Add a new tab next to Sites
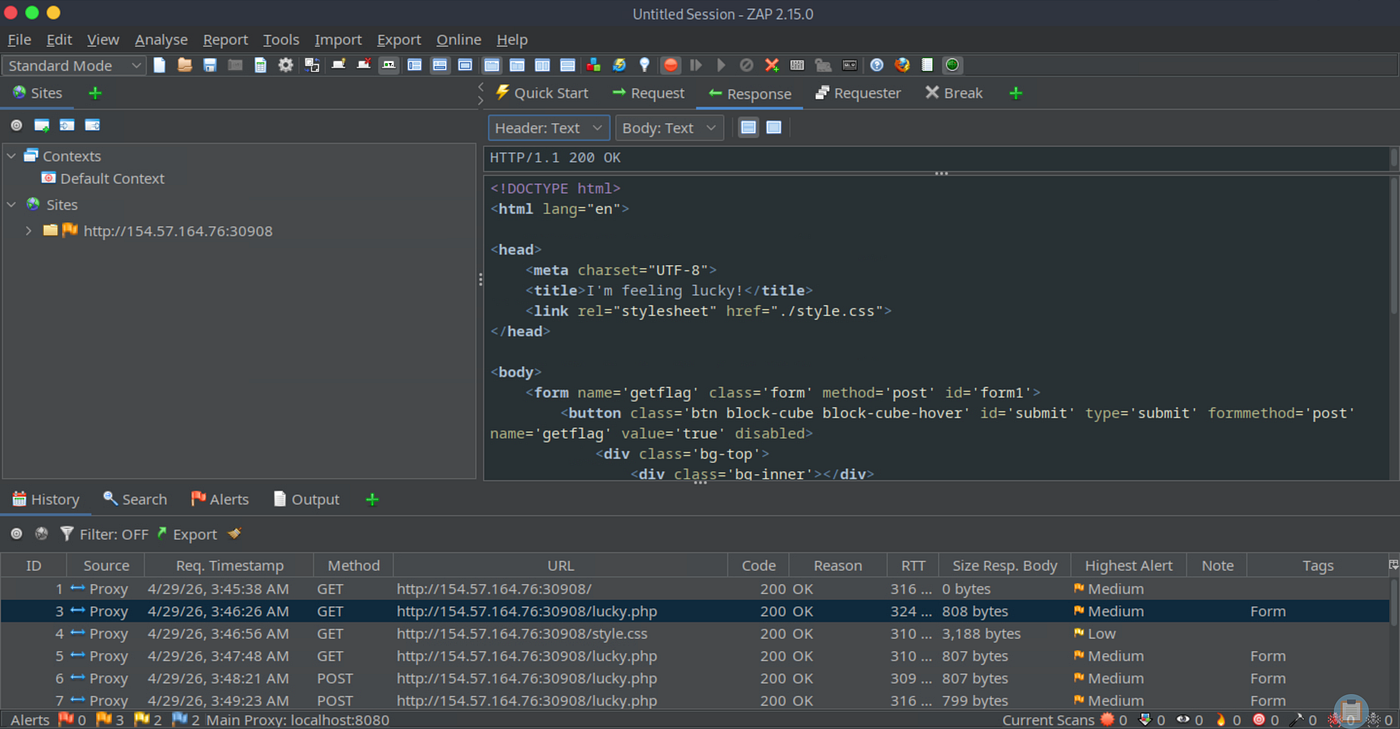The height and width of the screenshot is (729, 1400). pos(95,93)
